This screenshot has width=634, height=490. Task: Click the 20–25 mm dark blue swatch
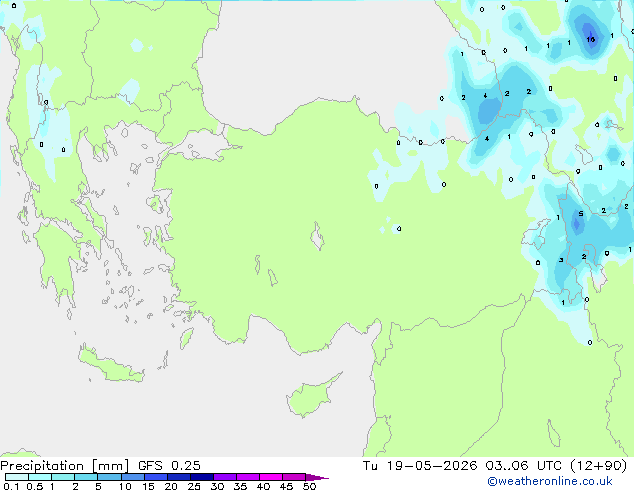179,477
